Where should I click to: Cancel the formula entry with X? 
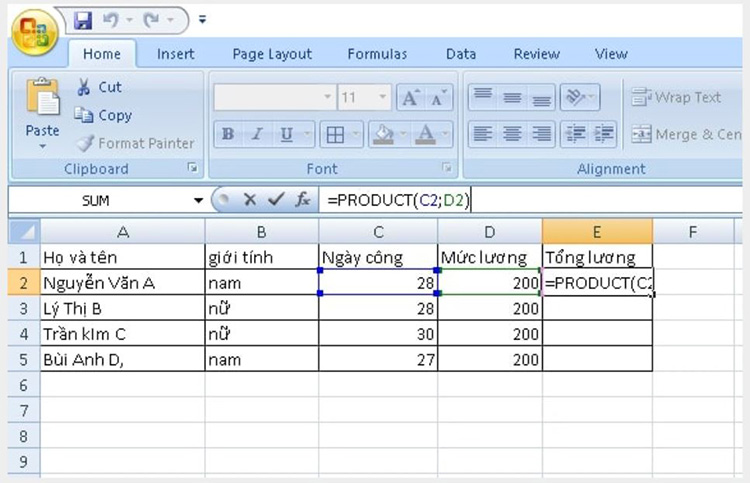coord(249,199)
